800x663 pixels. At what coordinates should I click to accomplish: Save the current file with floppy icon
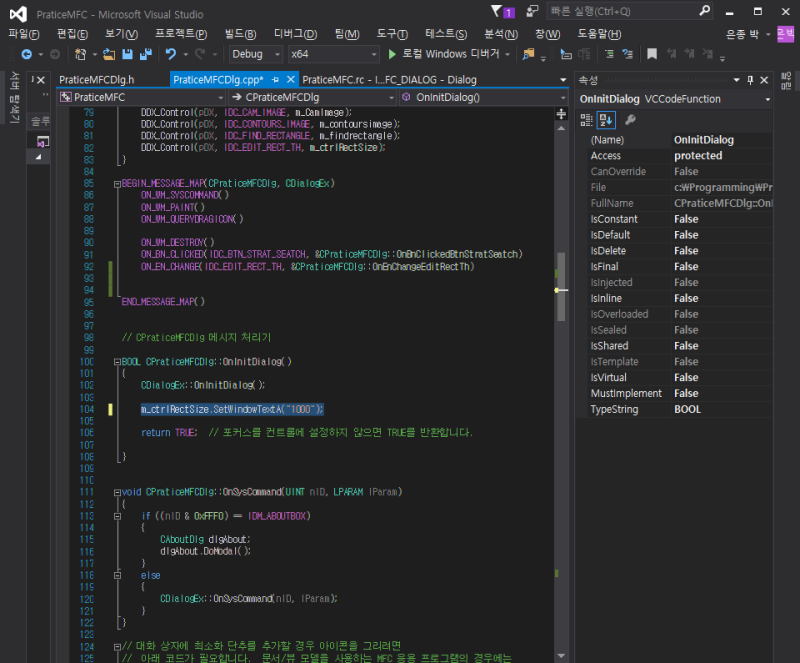[x=127, y=54]
